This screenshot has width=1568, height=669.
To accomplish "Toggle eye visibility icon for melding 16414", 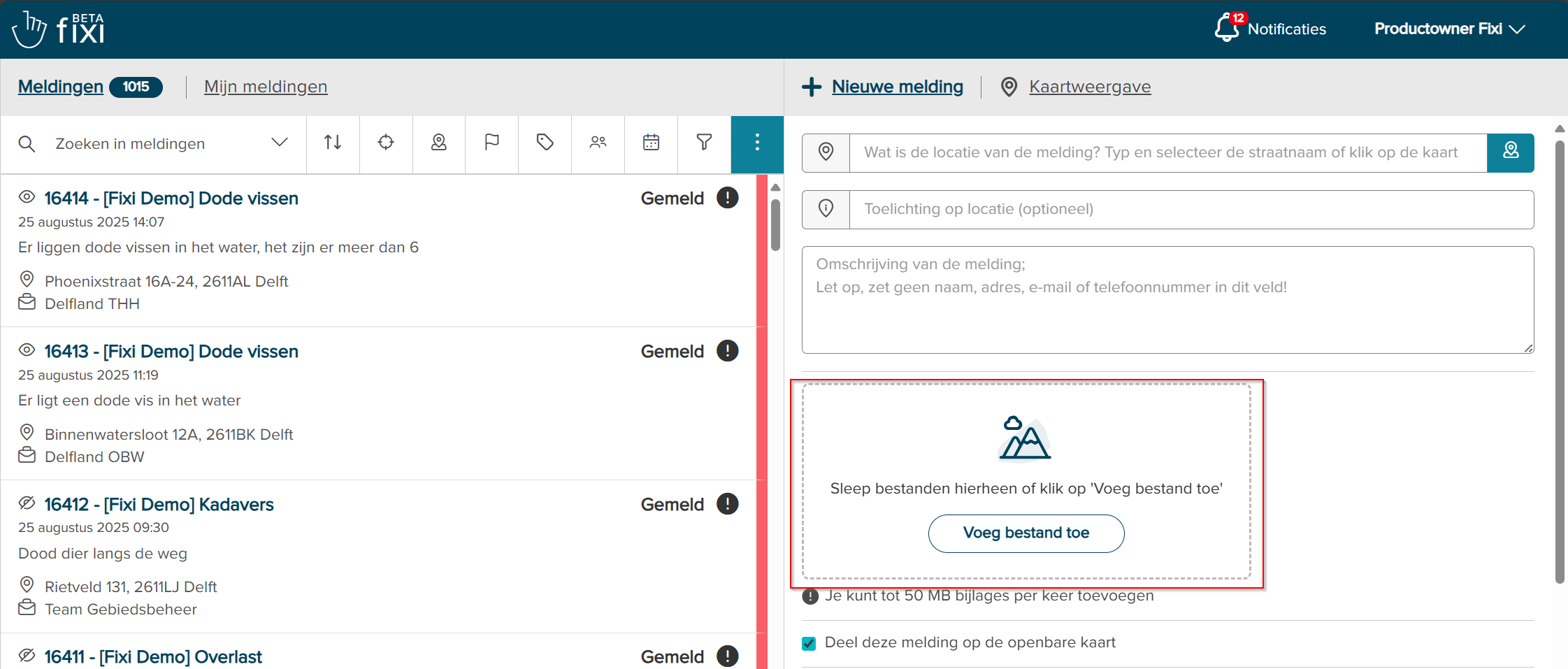I will coord(27,198).
